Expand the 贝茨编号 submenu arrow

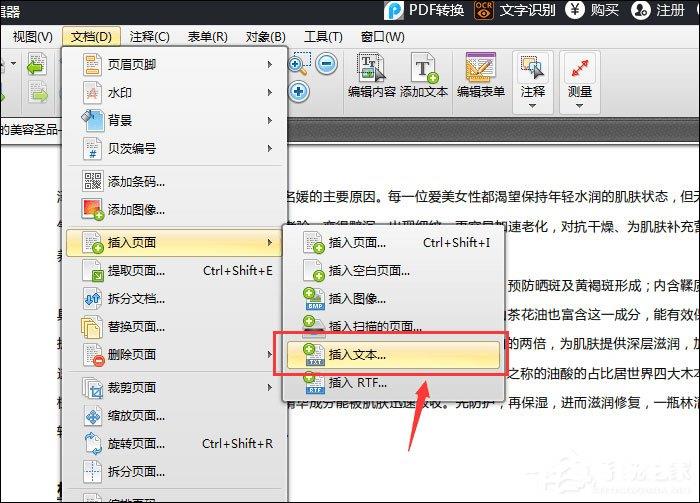(270, 149)
